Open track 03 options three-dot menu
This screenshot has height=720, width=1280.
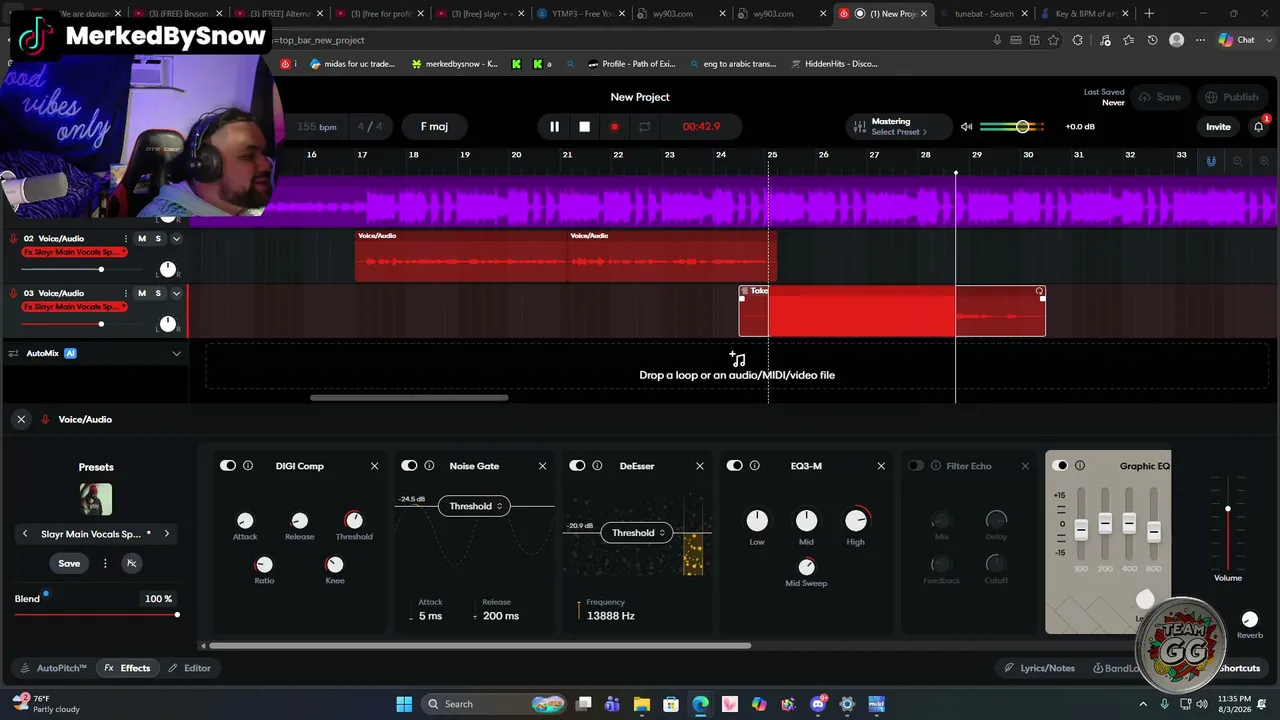tap(125, 294)
